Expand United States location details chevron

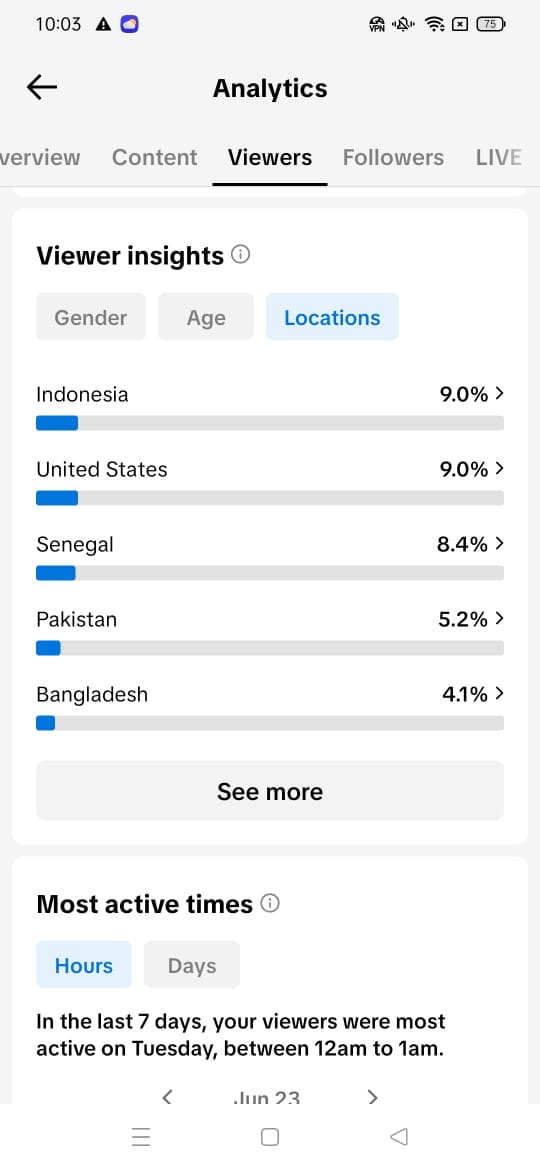500,469
